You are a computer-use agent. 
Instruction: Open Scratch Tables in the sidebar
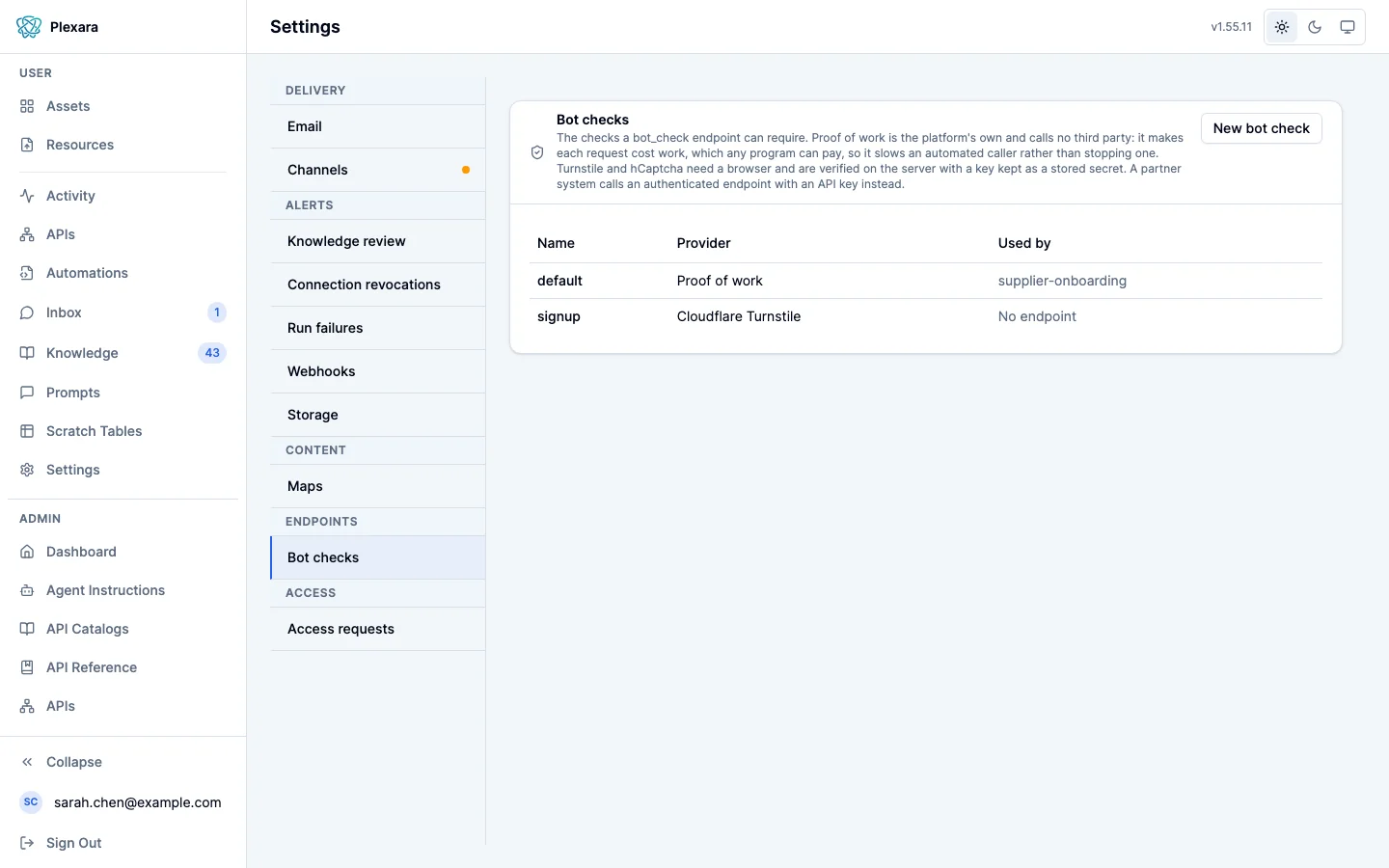(x=123, y=431)
